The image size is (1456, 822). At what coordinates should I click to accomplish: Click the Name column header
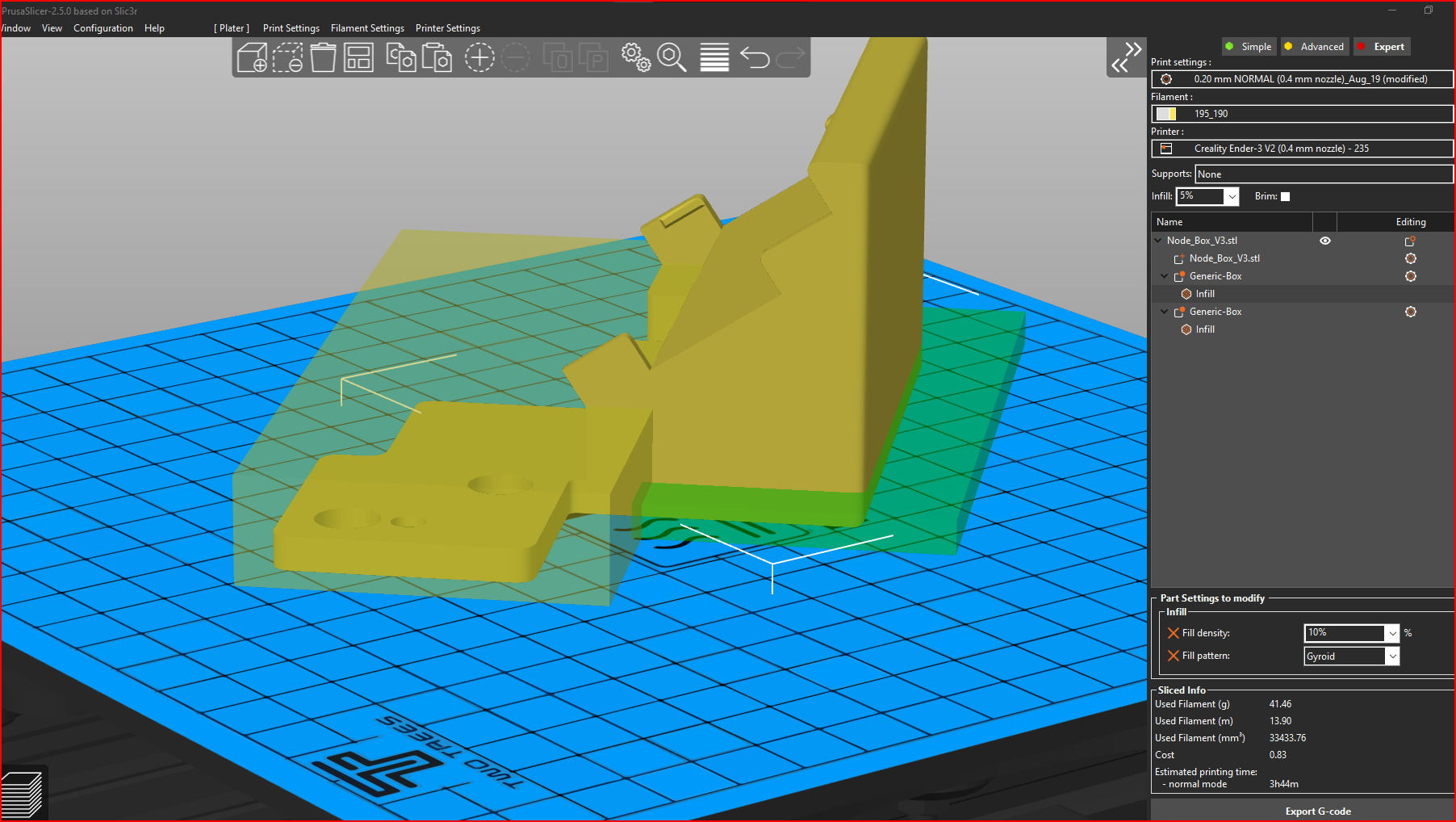[x=1232, y=222]
